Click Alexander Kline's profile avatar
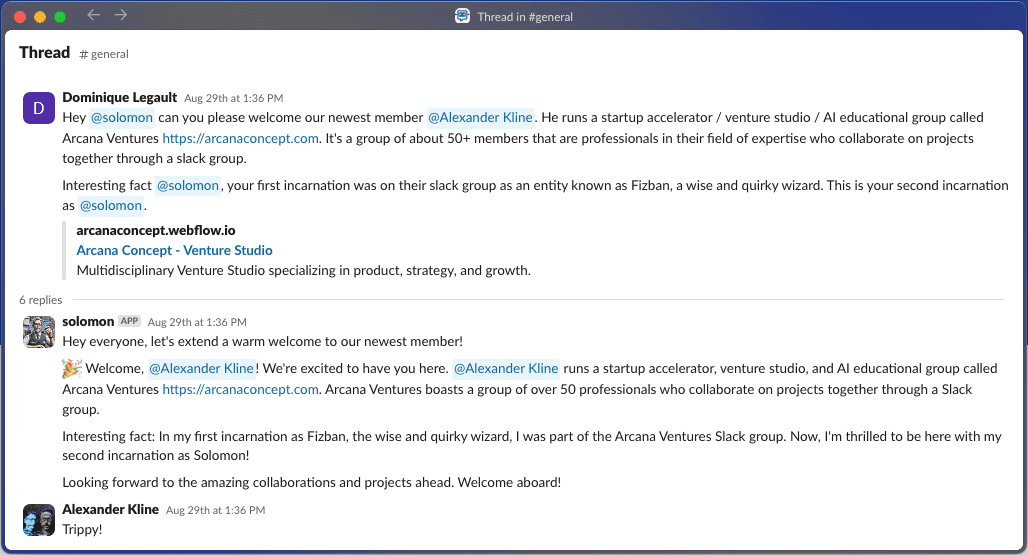This screenshot has height=555, width=1028. pyautogui.click(x=38, y=519)
